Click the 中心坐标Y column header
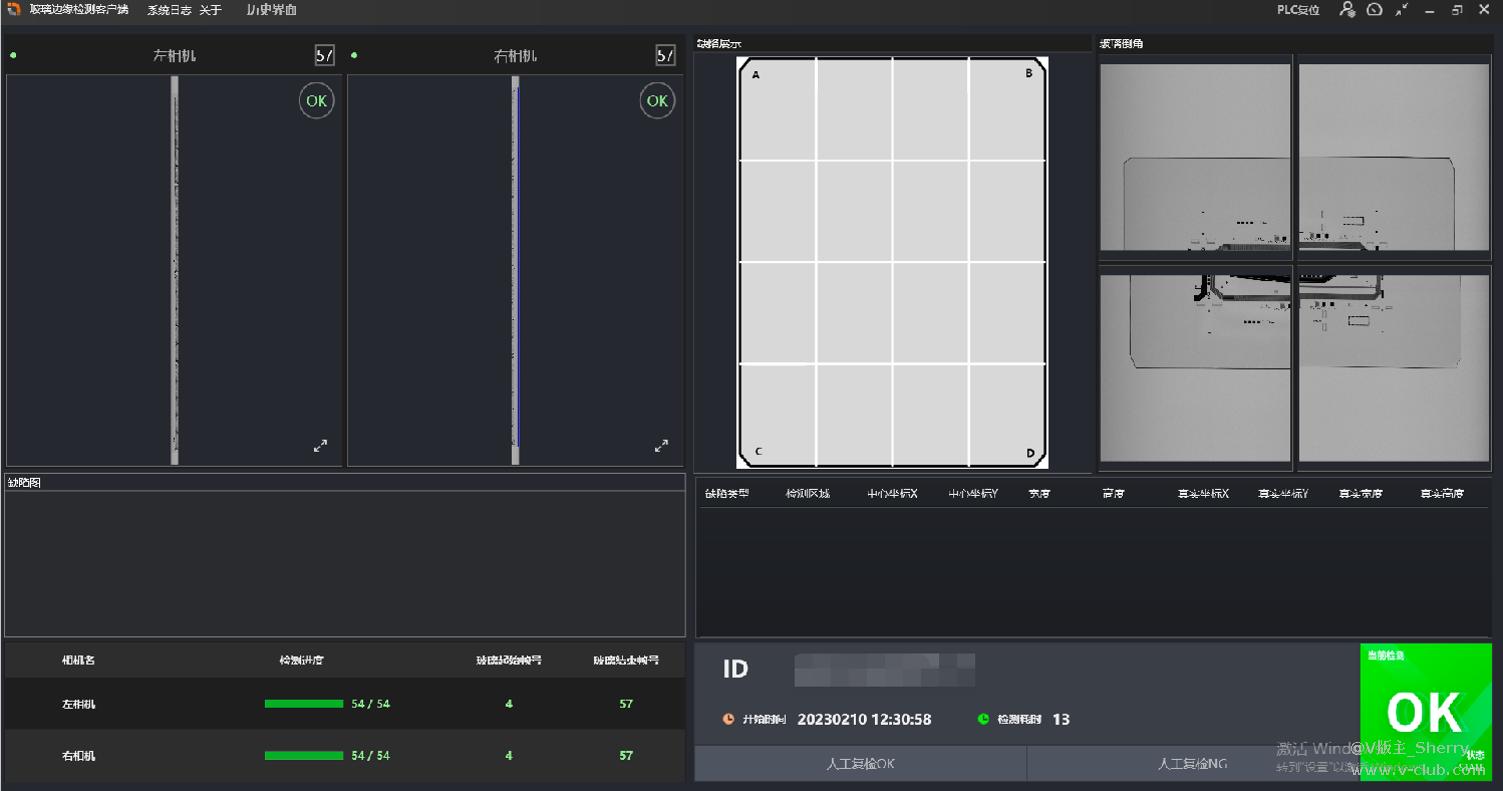Viewport: 1503px width, 791px height. click(x=973, y=494)
